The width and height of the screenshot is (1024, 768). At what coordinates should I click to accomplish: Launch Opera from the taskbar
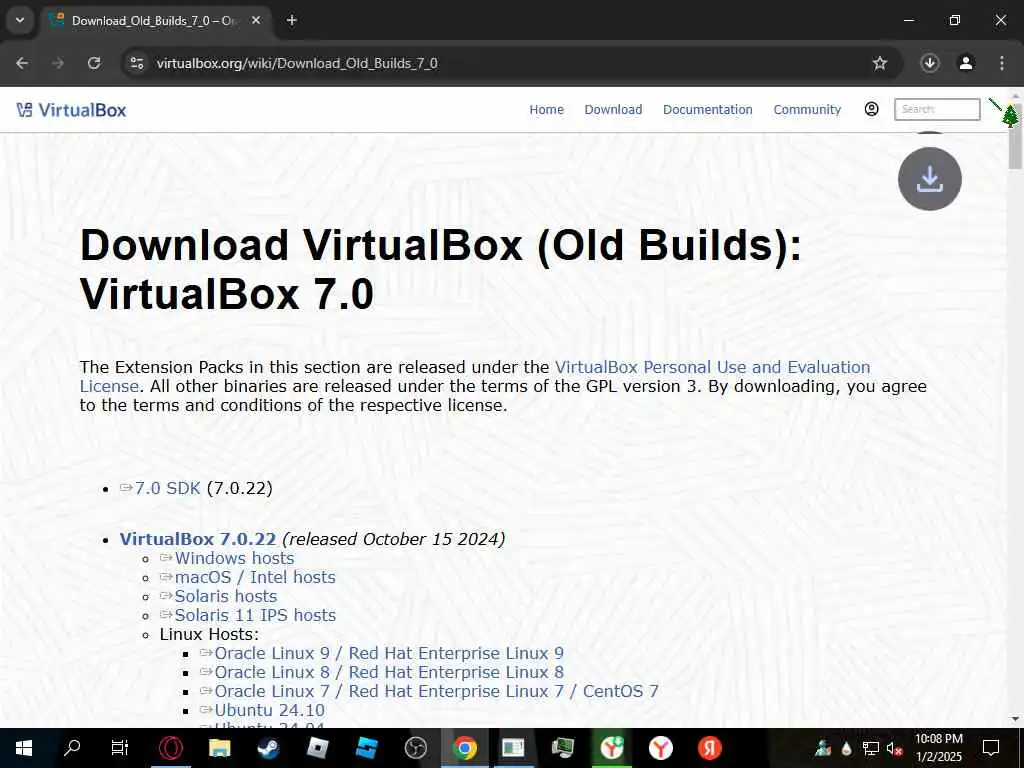(170, 748)
